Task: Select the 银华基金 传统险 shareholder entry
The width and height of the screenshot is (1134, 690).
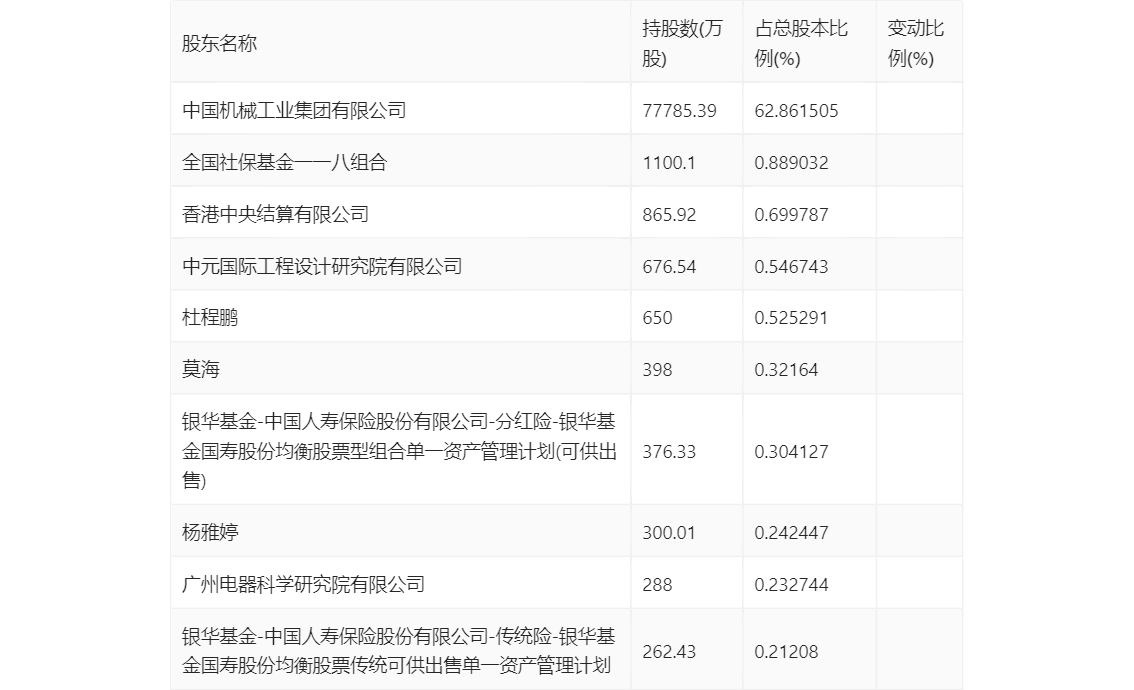Action: pyautogui.click(x=398, y=650)
